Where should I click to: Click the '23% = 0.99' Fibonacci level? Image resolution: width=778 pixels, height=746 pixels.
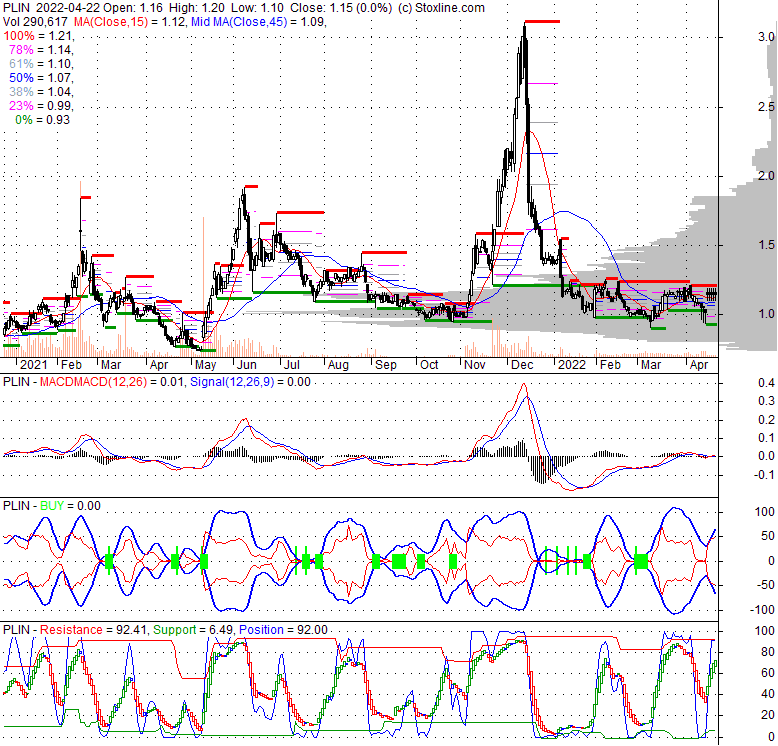tap(41, 105)
